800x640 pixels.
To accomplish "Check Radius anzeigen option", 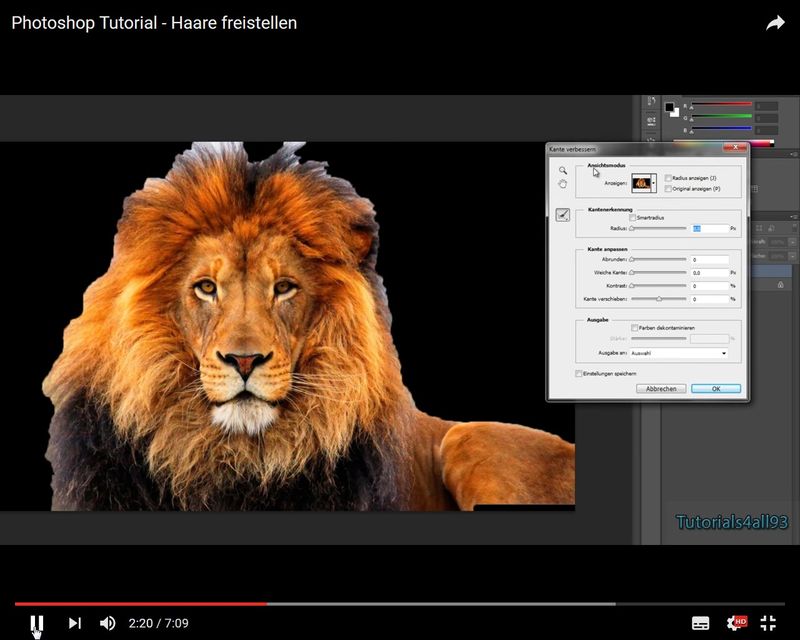I will tap(668, 178).
